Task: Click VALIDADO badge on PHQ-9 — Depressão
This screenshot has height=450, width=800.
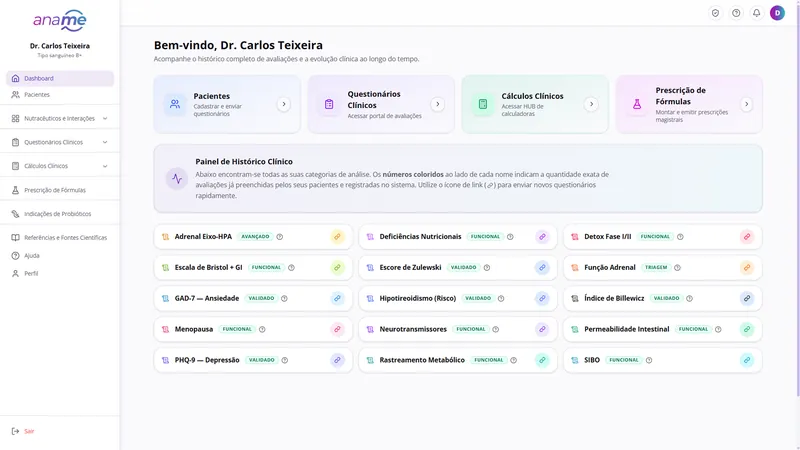Action: 261,360
